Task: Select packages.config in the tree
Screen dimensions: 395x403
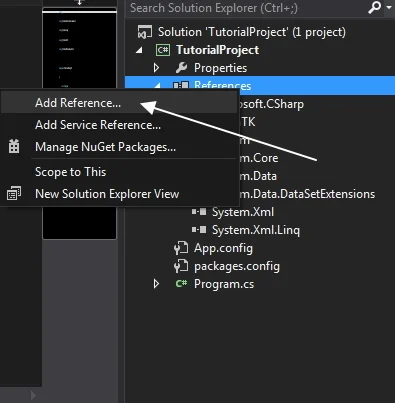Action: tap(237, 266)
